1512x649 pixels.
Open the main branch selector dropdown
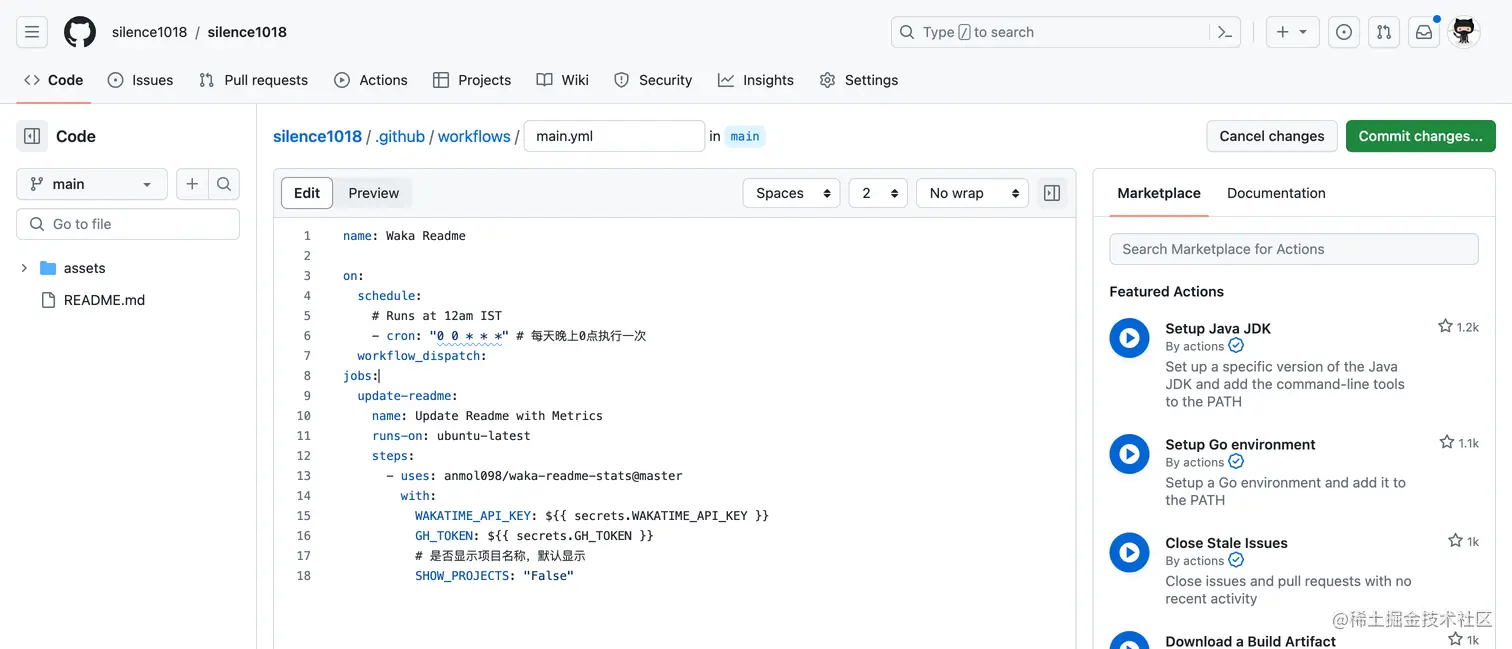tap(92, 184)
